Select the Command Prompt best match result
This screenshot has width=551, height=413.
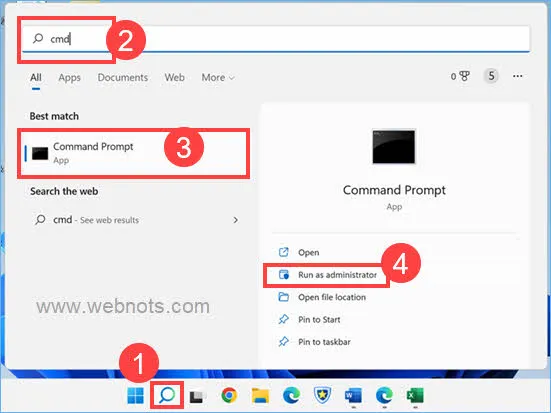pyautogui.click(x=134, y=153)
